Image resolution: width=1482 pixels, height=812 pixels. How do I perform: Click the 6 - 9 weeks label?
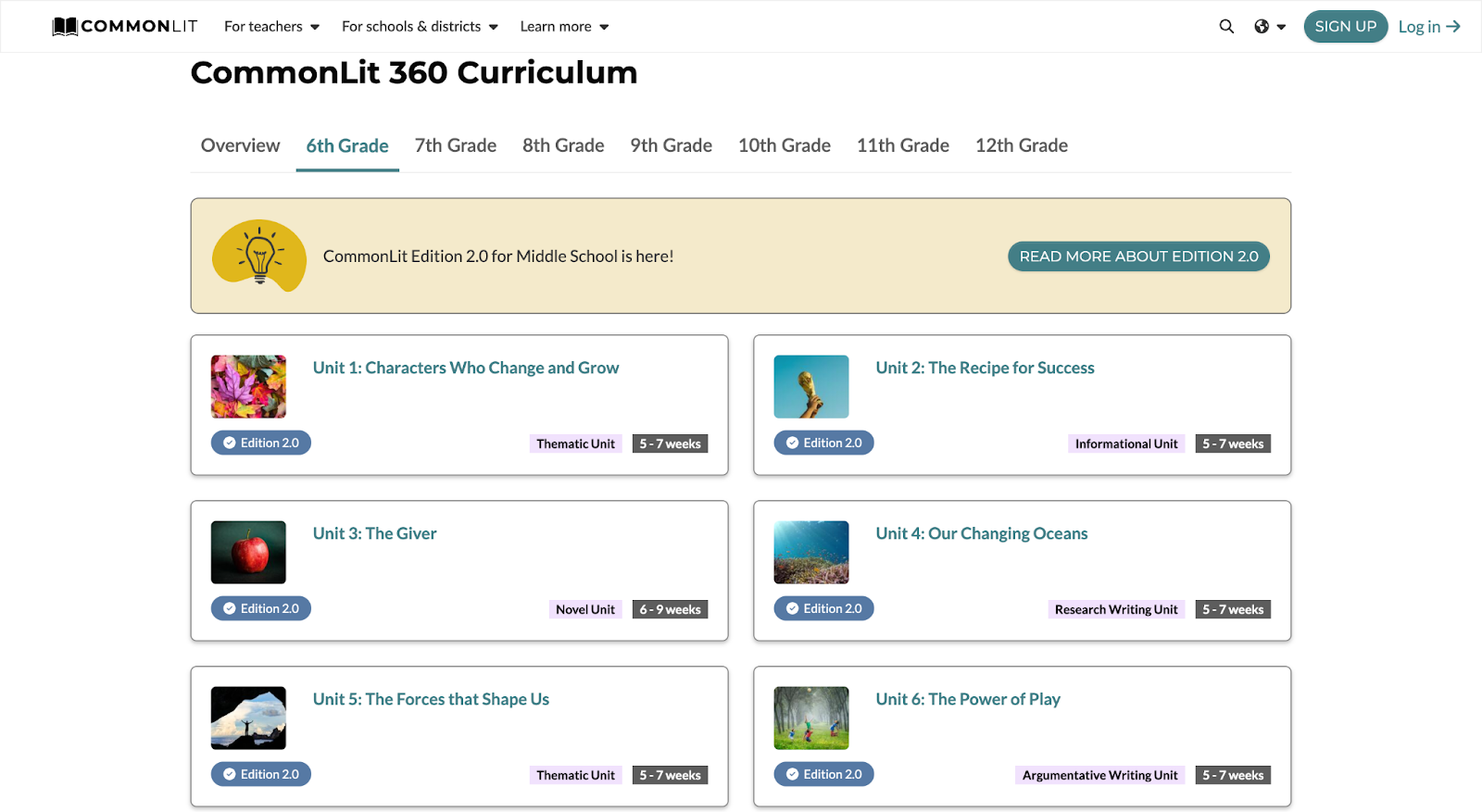coord(671,609)
